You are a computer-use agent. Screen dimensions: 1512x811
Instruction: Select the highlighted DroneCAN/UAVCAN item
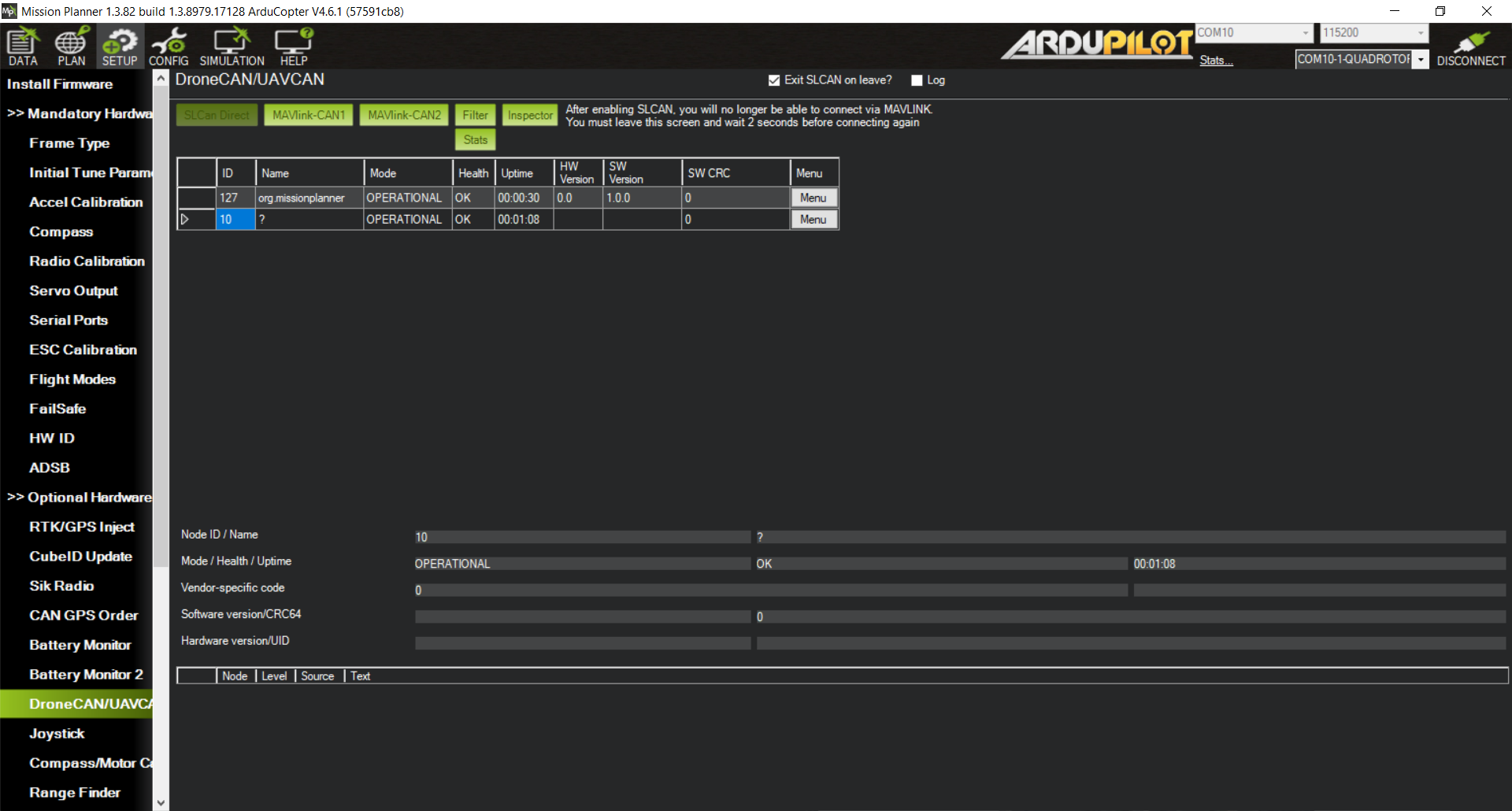(x=76, y=704)
